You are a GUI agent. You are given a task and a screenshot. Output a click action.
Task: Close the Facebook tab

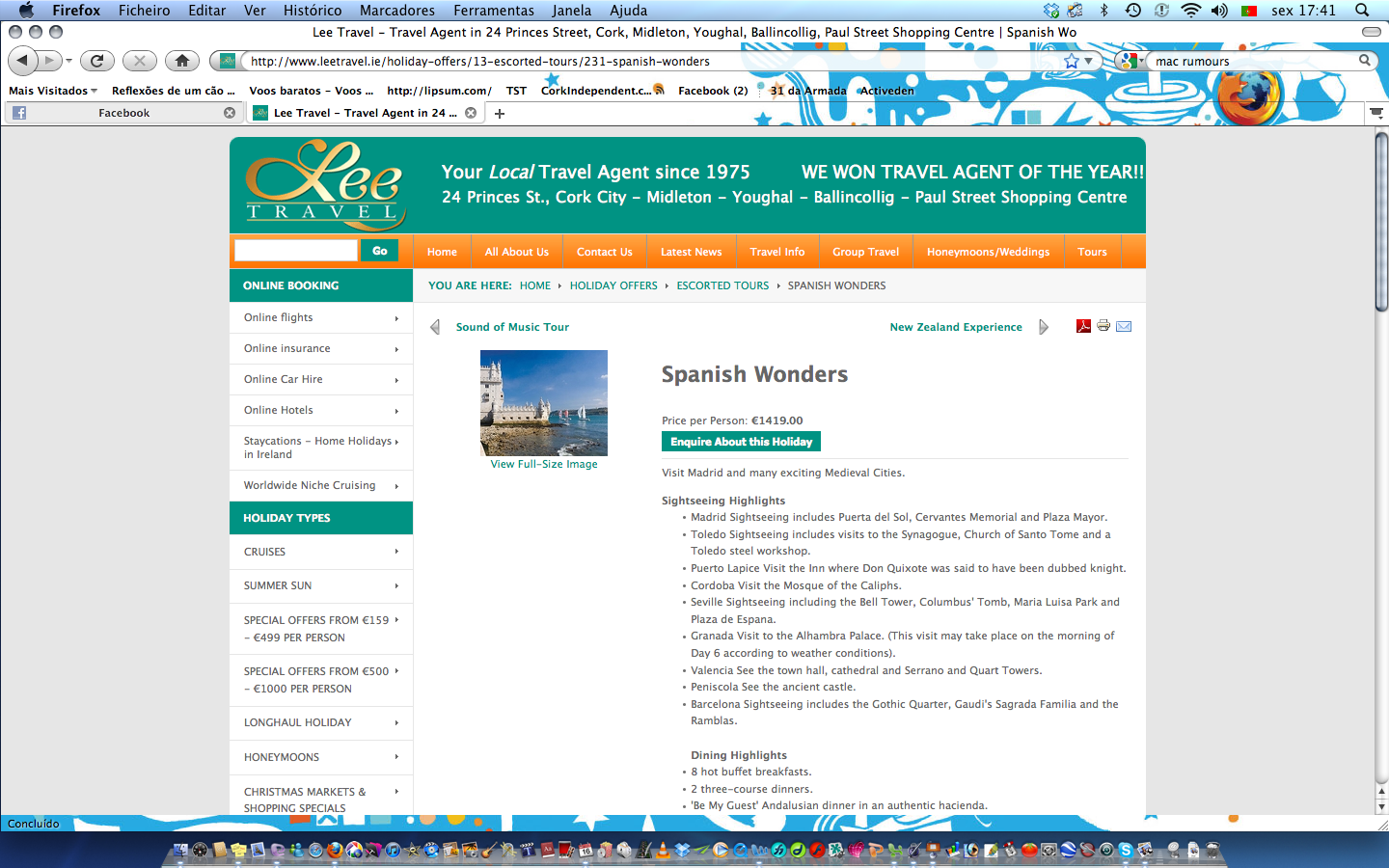click(x=230, y=113)
